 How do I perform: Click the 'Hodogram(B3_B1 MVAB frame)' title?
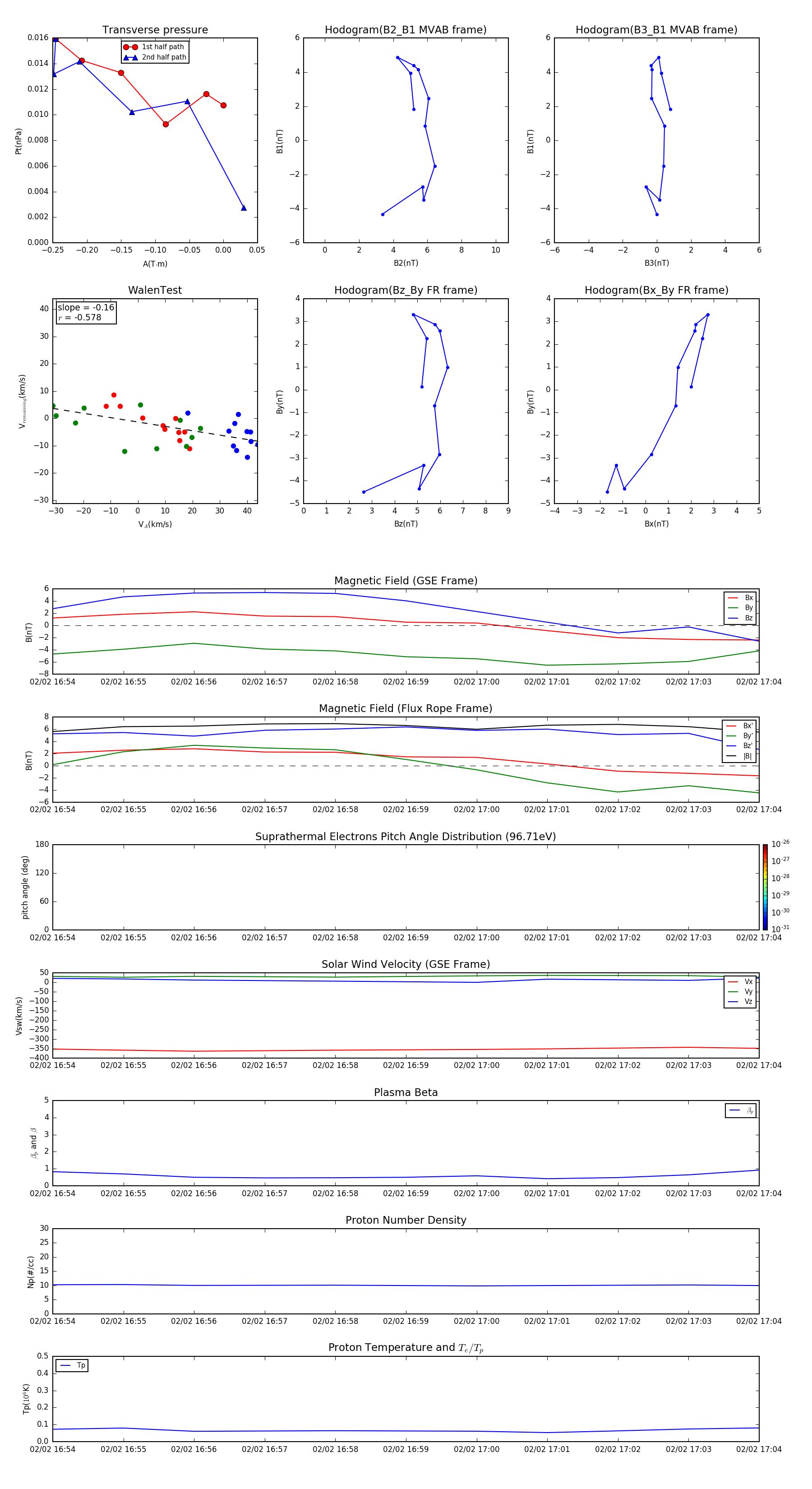[x=656, y=30]
